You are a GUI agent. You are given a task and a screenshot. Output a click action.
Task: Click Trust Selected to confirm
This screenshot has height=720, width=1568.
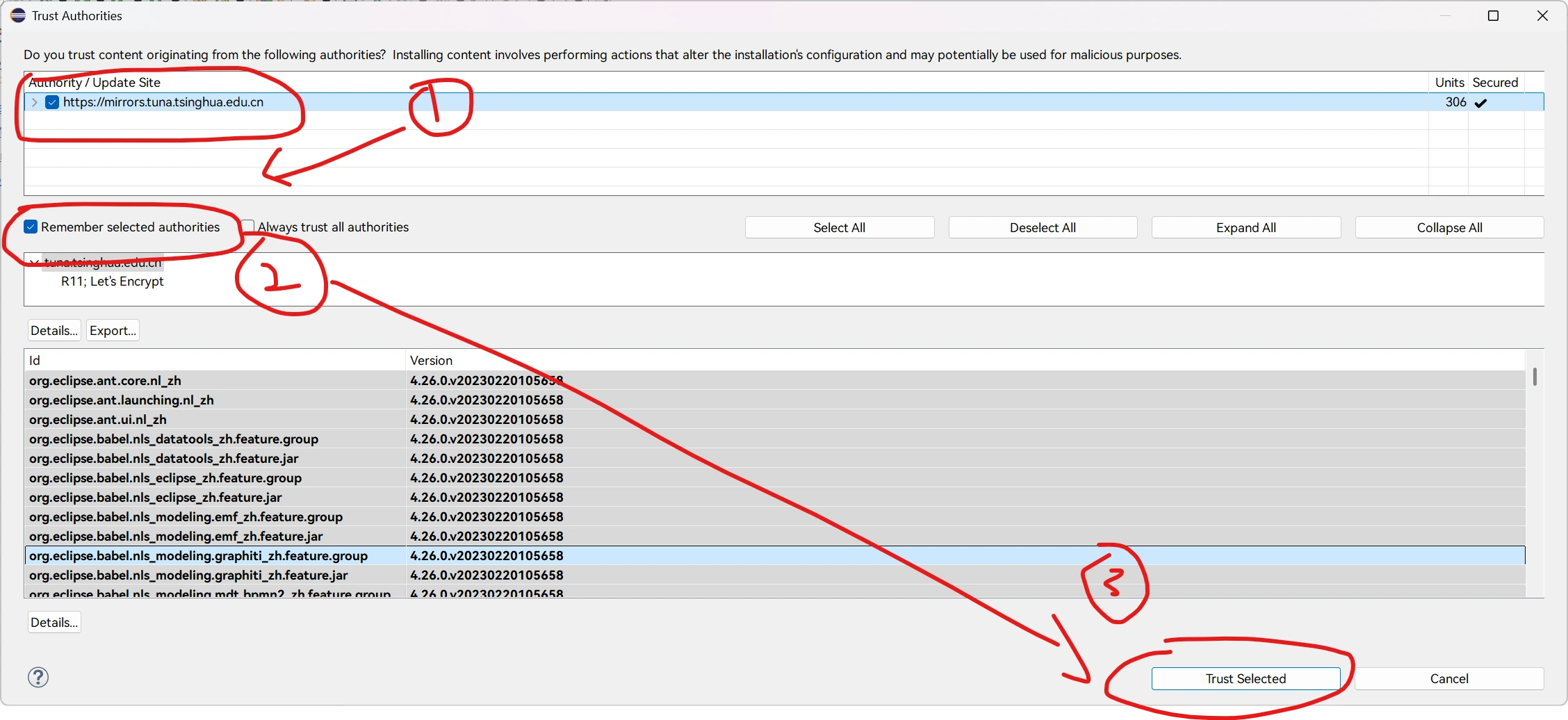coord(1245,678)
